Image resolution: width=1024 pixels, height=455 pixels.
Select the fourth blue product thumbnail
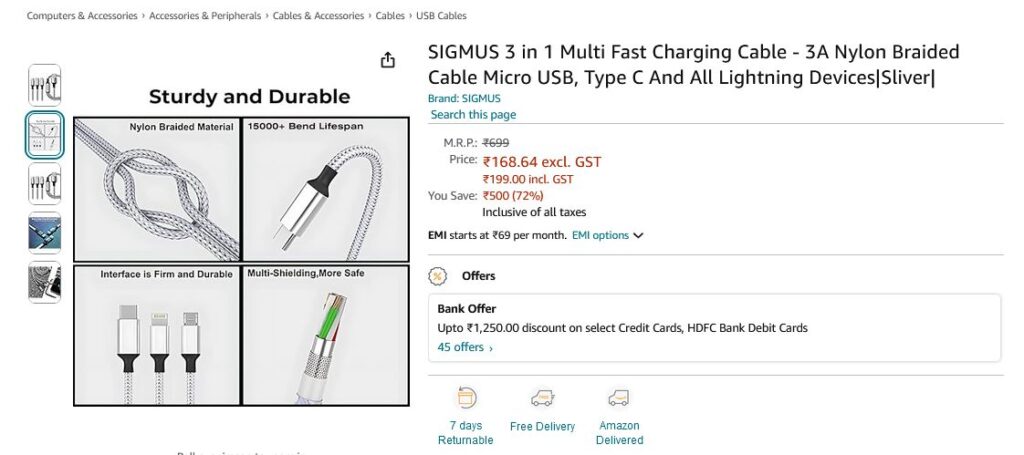[45, 233]
